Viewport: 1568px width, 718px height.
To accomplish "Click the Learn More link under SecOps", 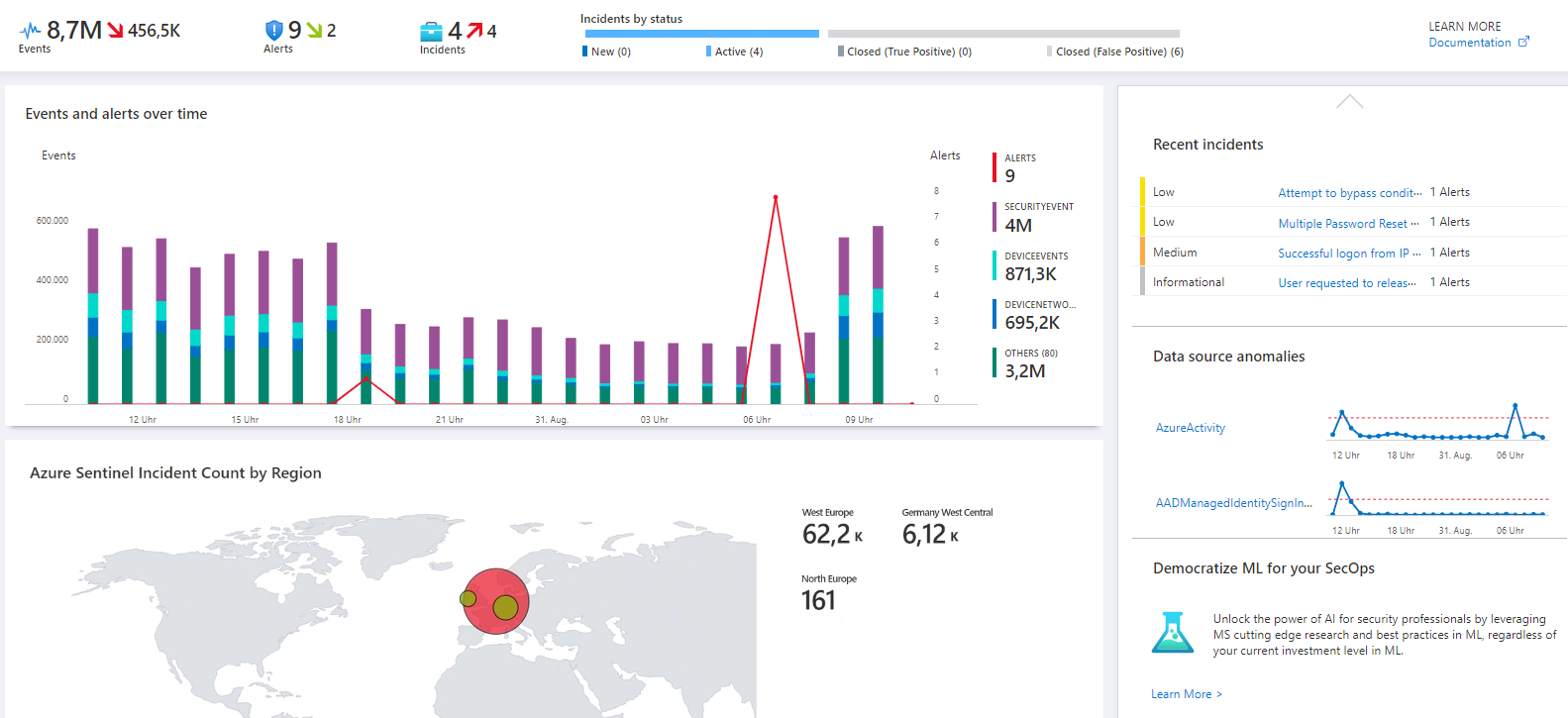I will (1187, 694).
